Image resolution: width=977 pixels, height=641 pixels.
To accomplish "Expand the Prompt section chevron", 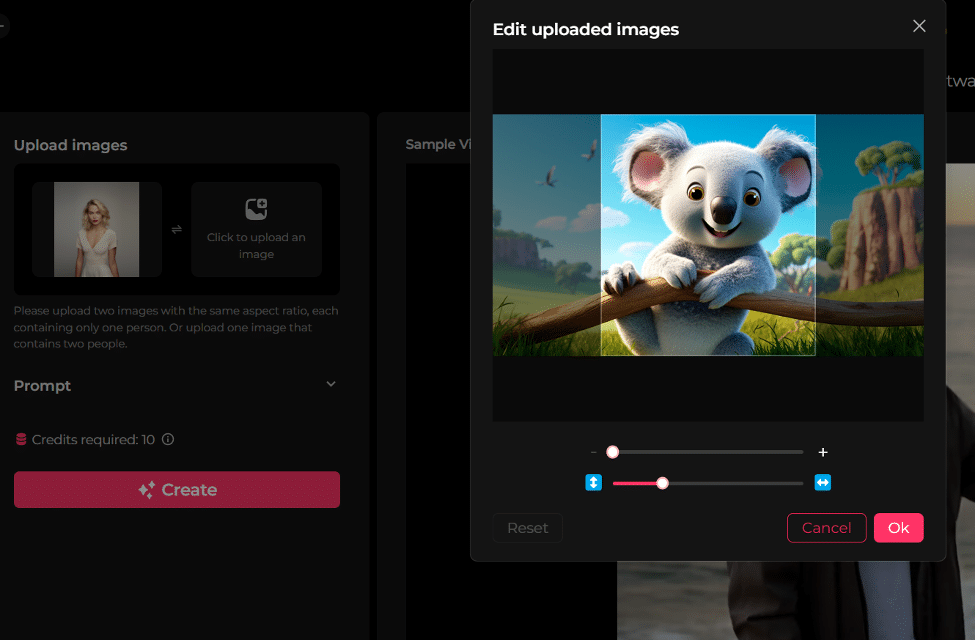I will click(330, 384).
